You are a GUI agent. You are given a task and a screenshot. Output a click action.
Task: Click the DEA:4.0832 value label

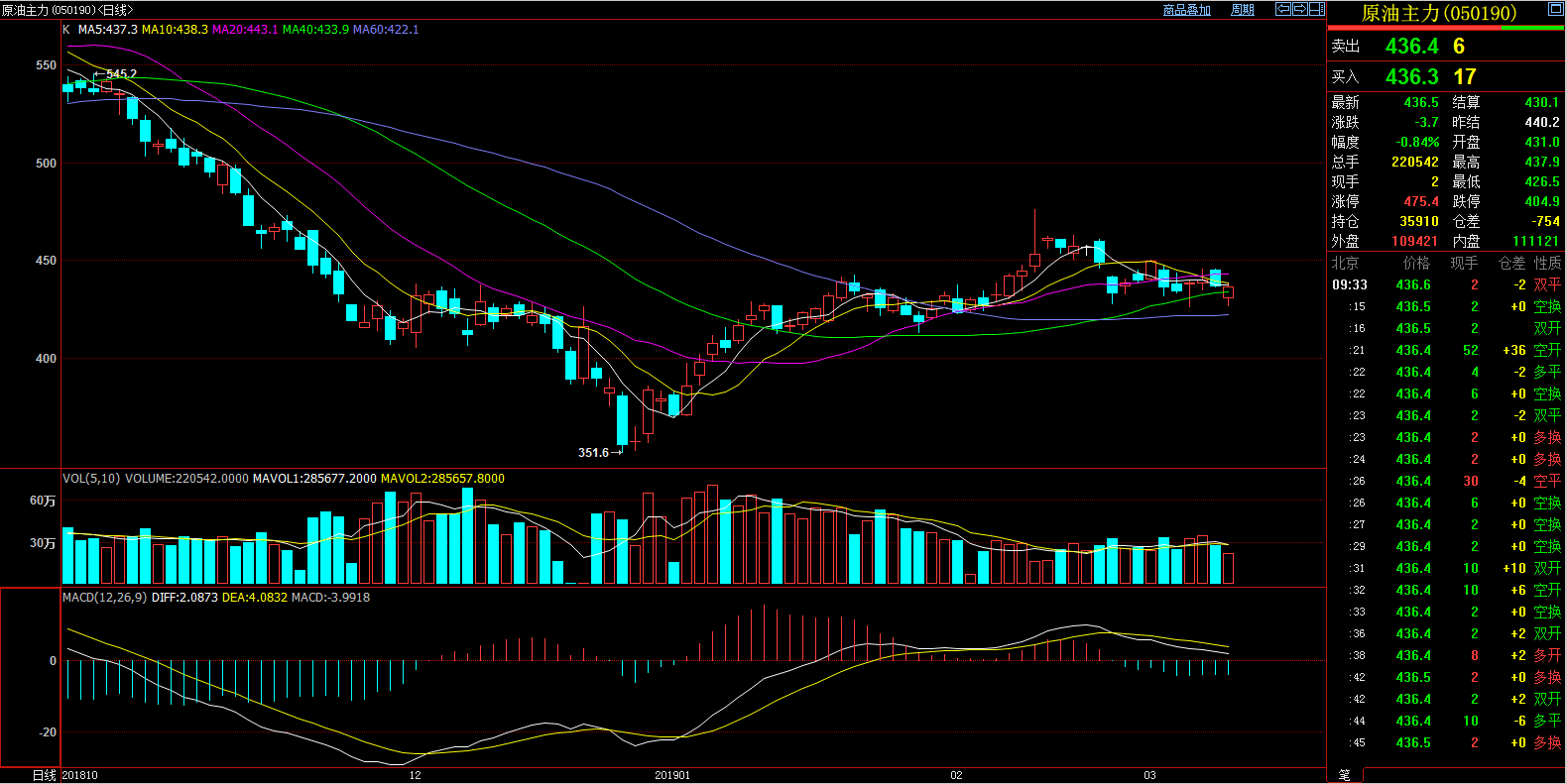click(255, 598)
